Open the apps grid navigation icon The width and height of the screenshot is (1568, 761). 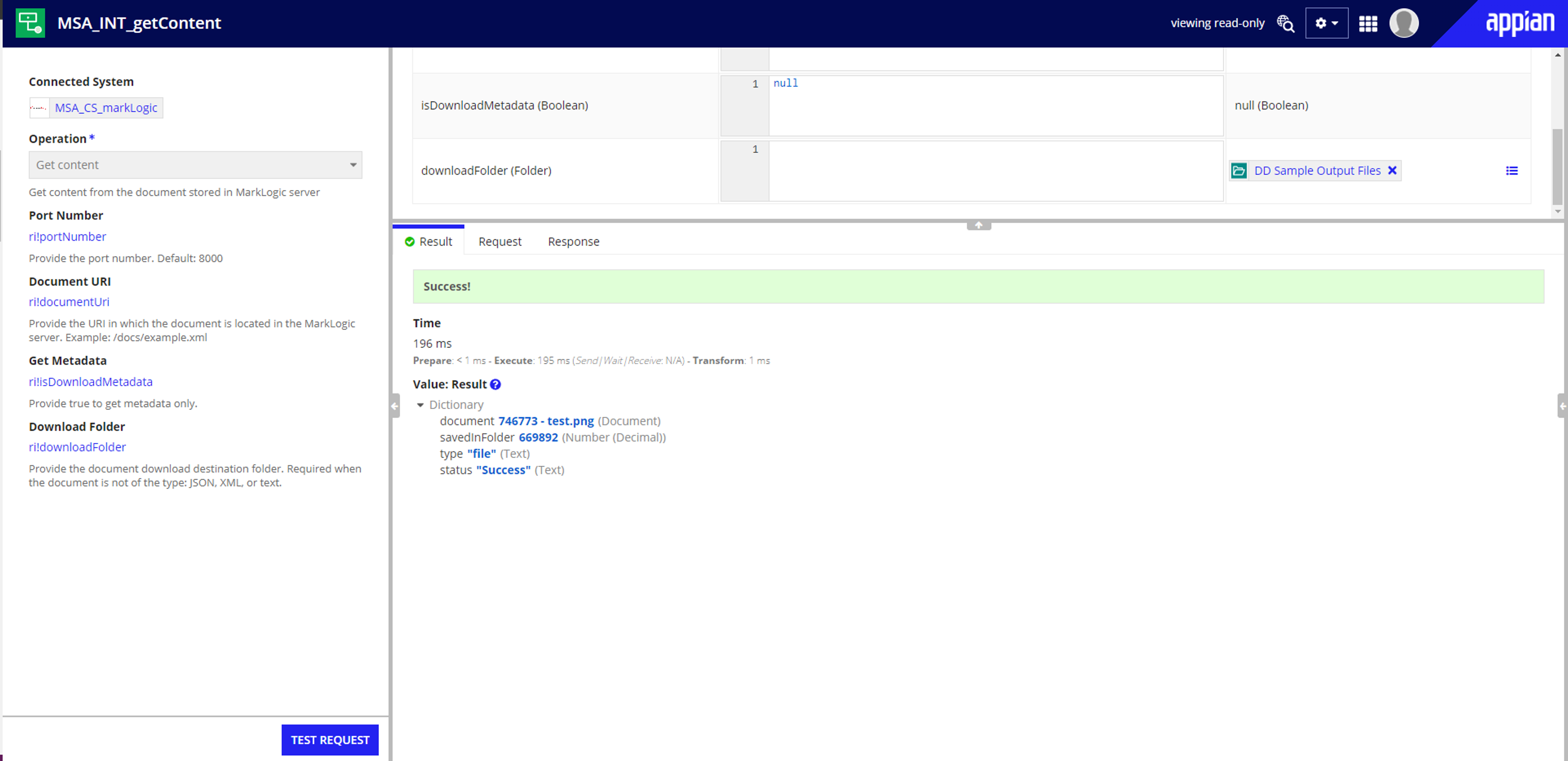coord(1368,23)
